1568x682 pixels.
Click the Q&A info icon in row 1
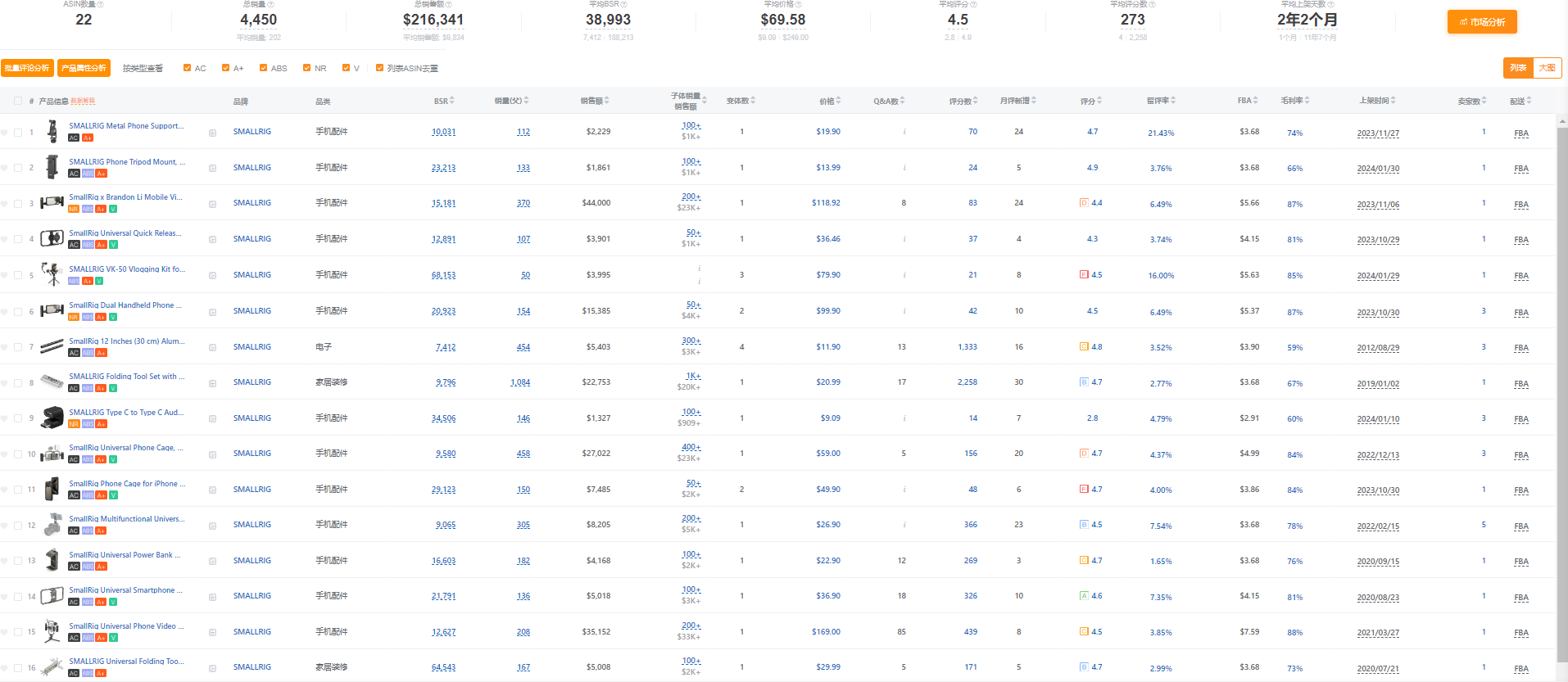coord(904,132)
